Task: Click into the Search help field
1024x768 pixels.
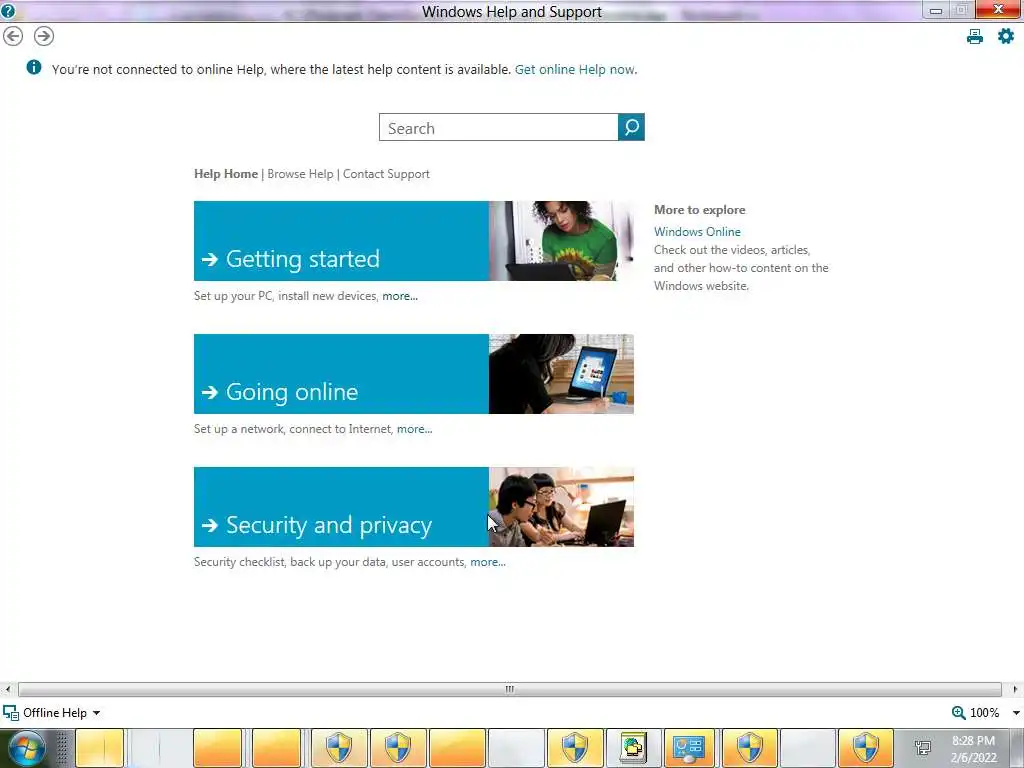Action: (x=498, y=127)
